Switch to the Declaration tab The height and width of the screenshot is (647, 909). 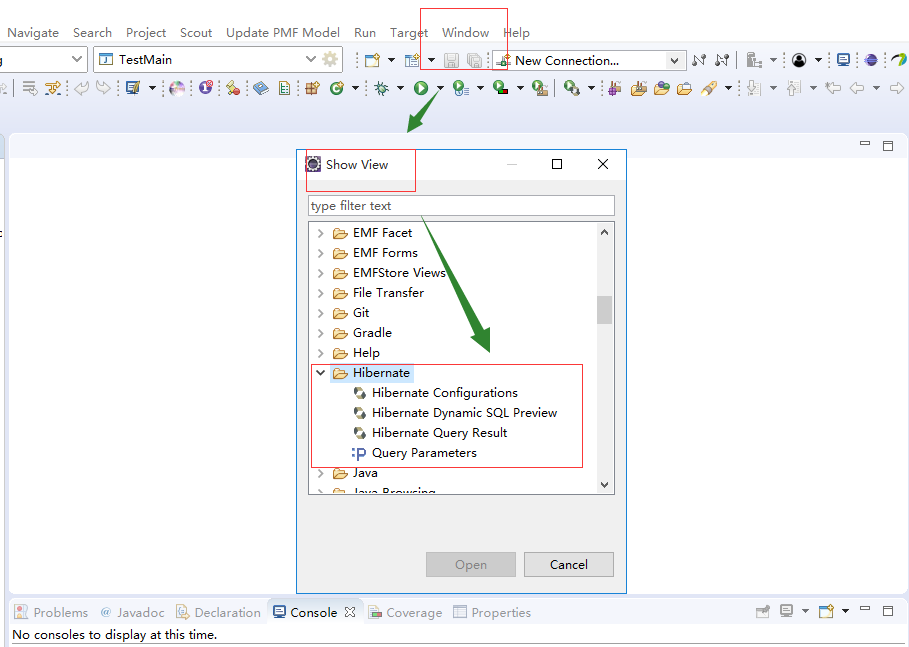coord(219,612)
